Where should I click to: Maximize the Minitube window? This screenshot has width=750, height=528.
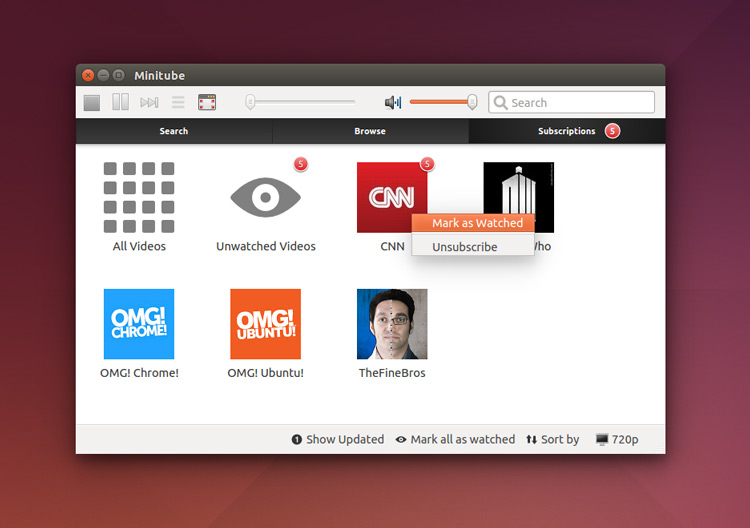[119, 75]
